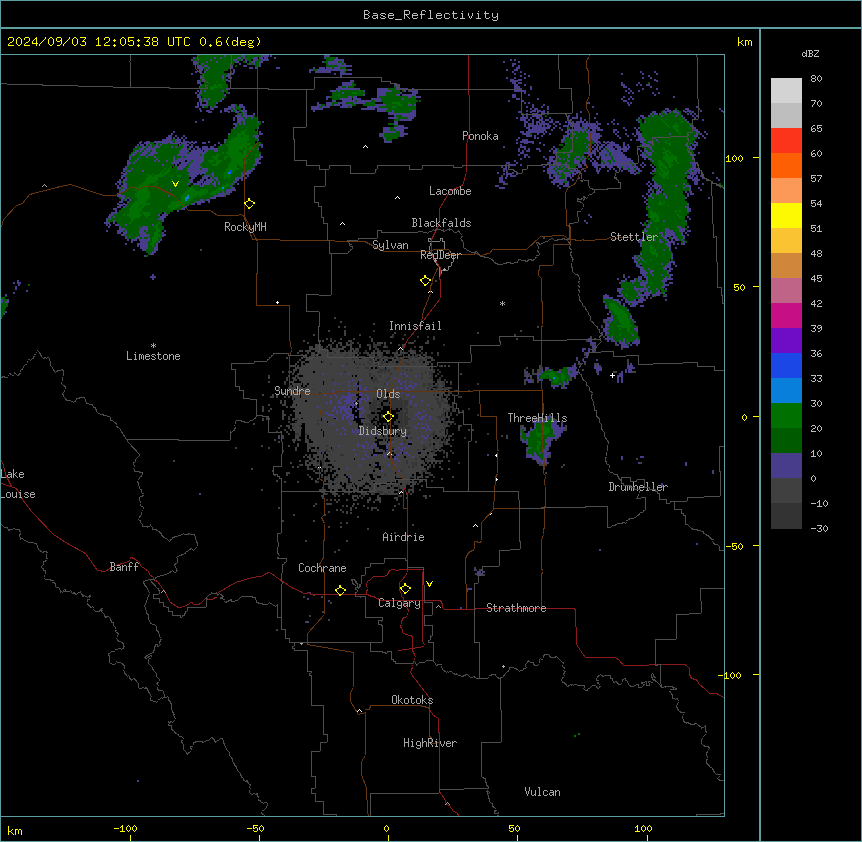Click the Sylvan label
Image resolution: width=862 pixels, height=842 pixels.
tap(390, 245)
